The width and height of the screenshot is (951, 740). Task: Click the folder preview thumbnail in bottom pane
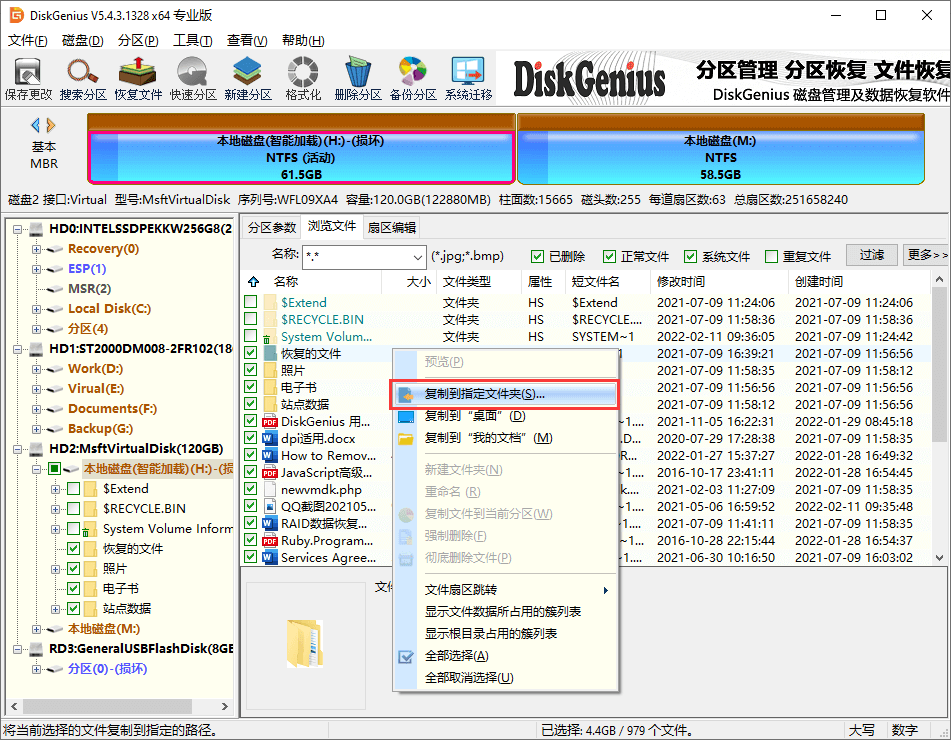(304, 644)
